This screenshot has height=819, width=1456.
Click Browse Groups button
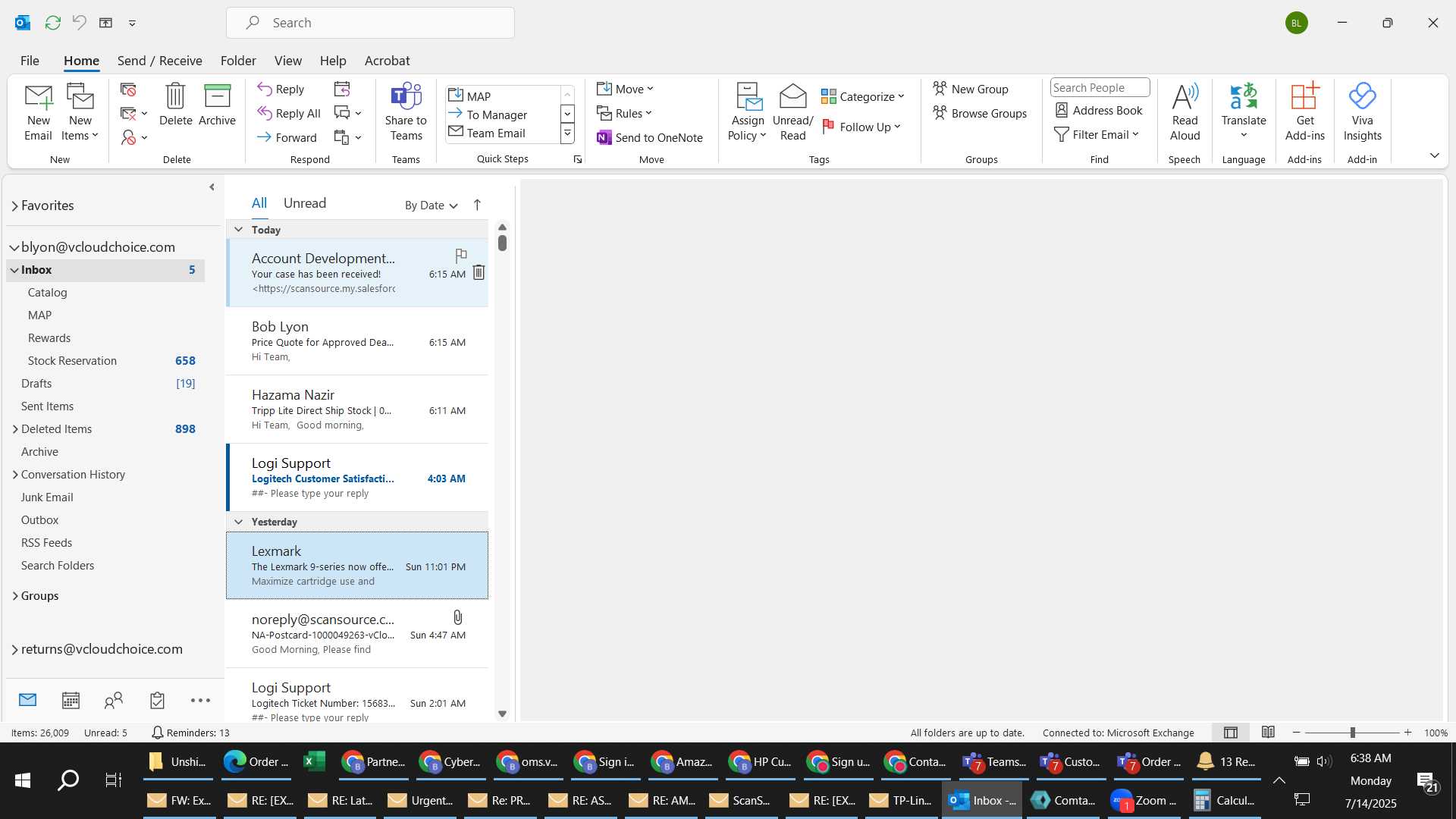coord(980,113)
